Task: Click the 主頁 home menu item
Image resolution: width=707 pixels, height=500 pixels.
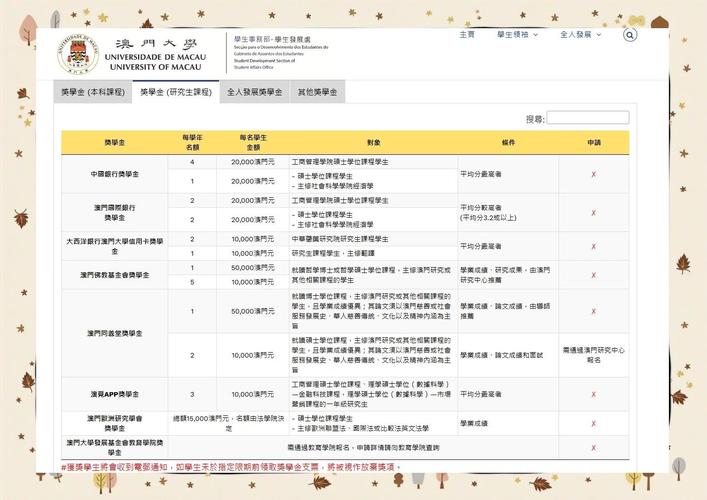Action: coord(467,35)
